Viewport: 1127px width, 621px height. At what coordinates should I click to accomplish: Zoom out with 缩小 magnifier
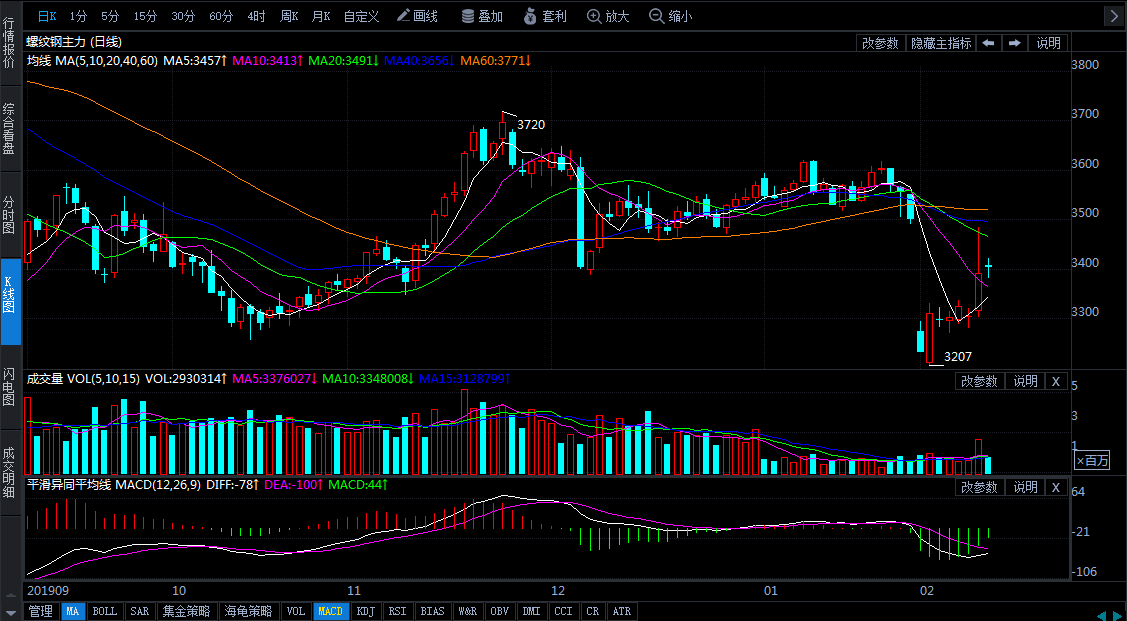(x=670, y=16)
